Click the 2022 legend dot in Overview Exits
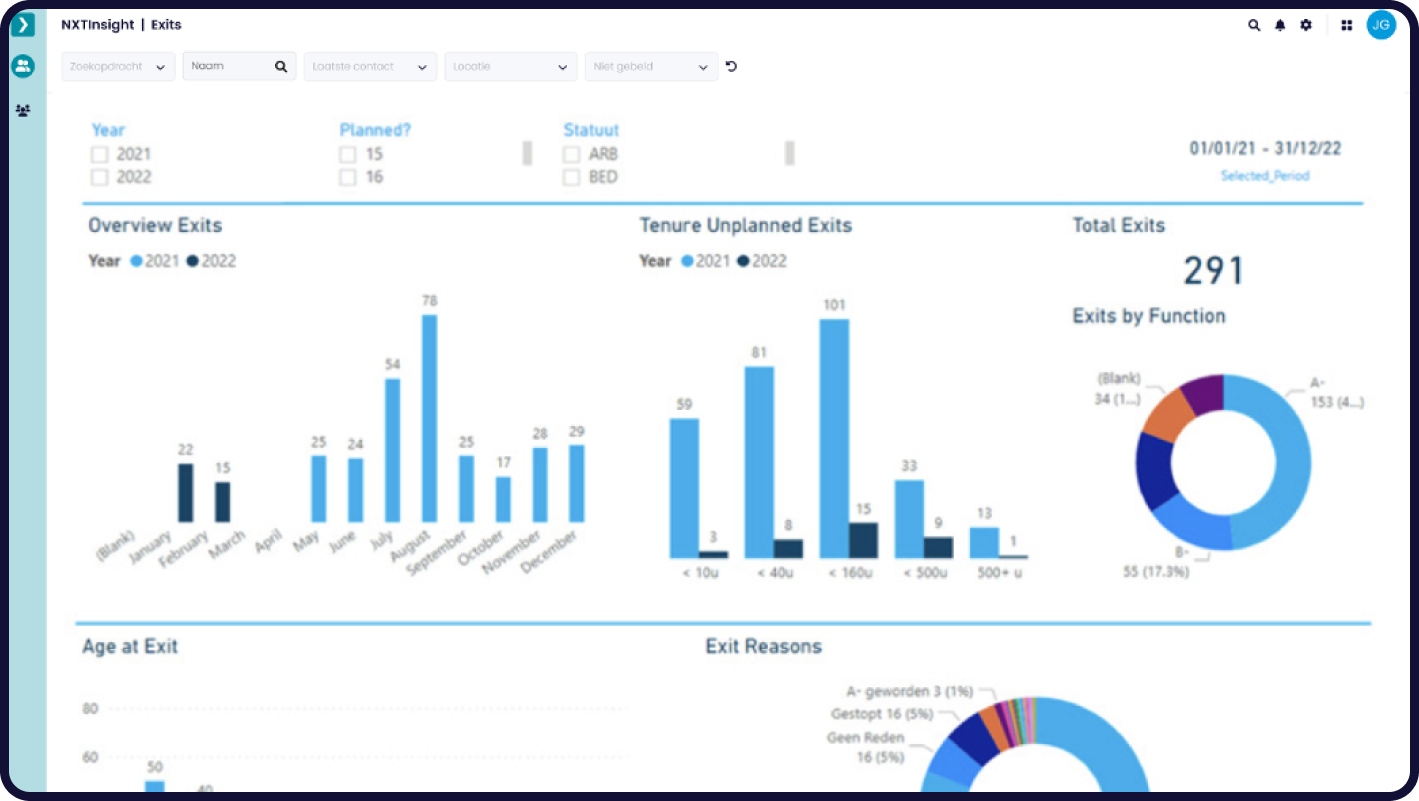The width and height of the screenshot is (1419, 801). click(192, 261)
